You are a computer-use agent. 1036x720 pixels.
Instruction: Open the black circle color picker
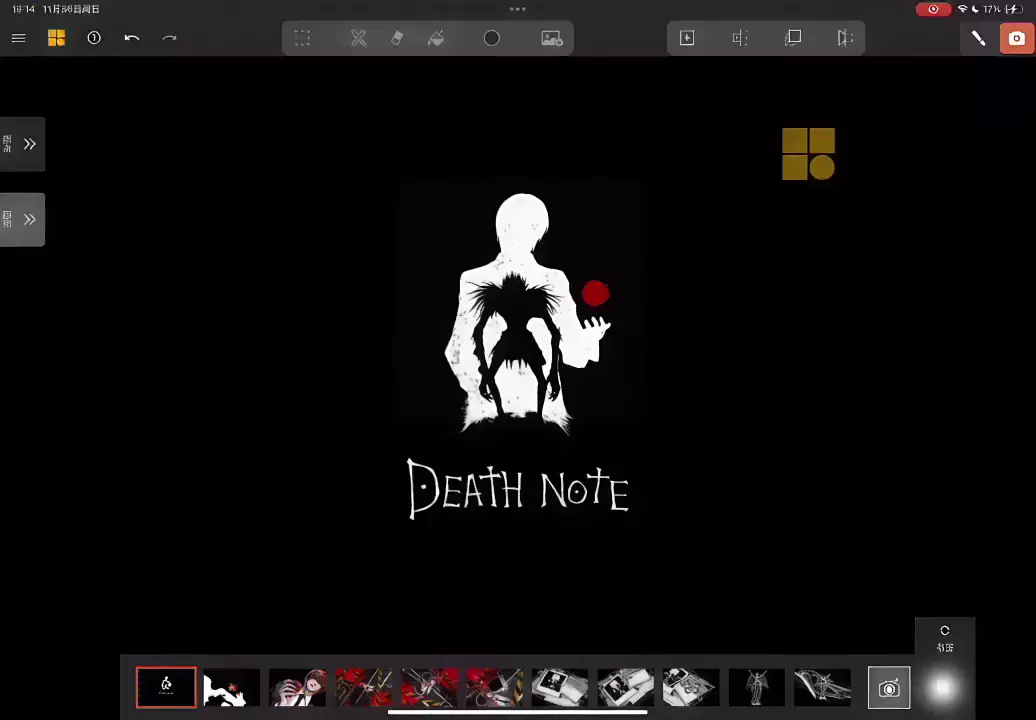click(x=492, y=38)
